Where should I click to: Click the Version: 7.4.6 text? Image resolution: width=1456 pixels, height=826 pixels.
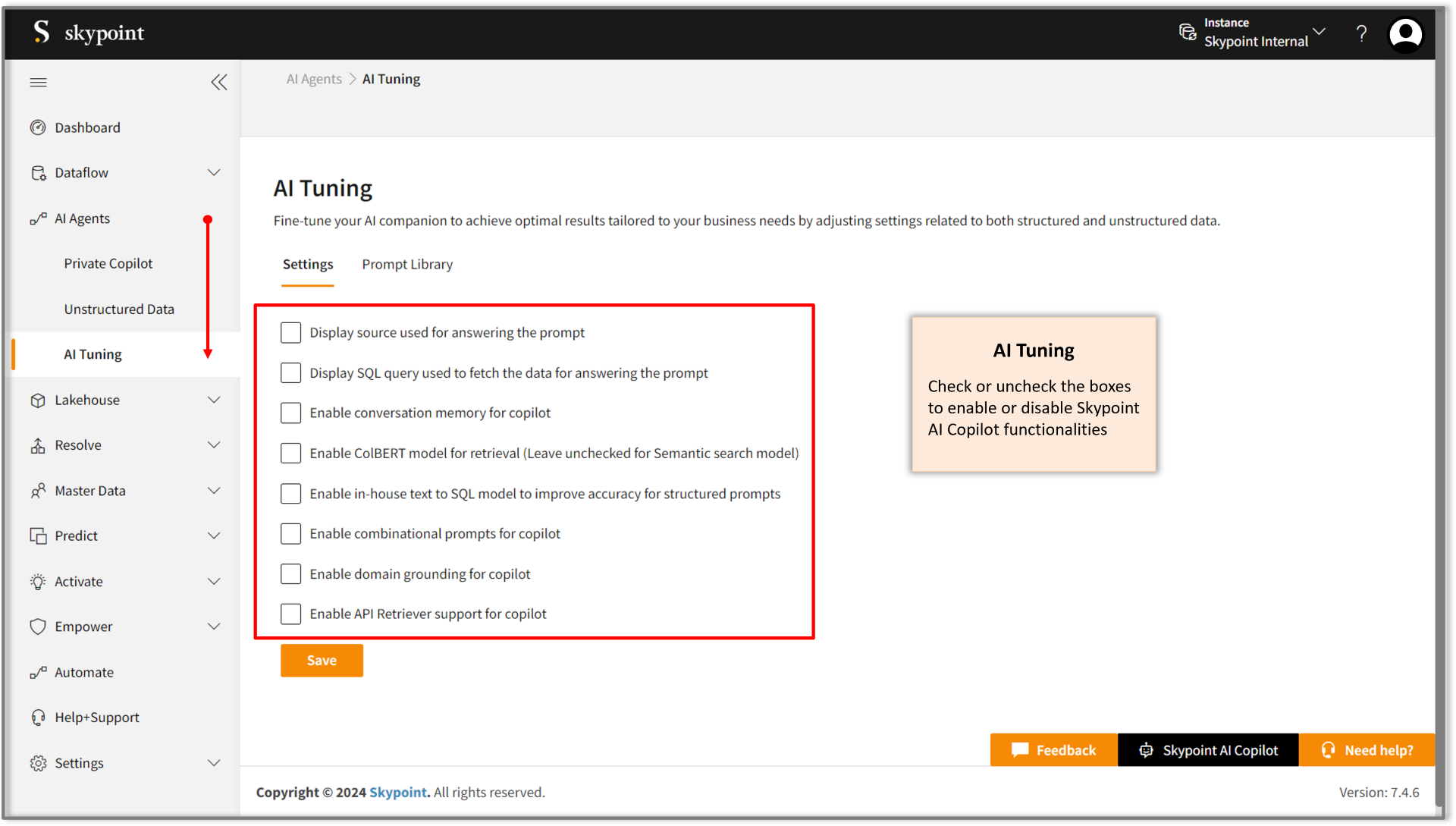pyautogui.click(x=1379, y=793)
